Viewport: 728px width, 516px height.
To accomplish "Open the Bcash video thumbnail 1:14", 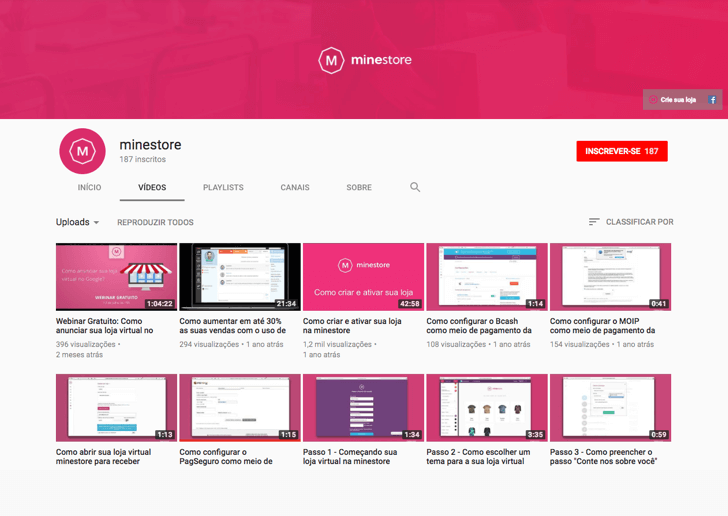I will point(487,277).
